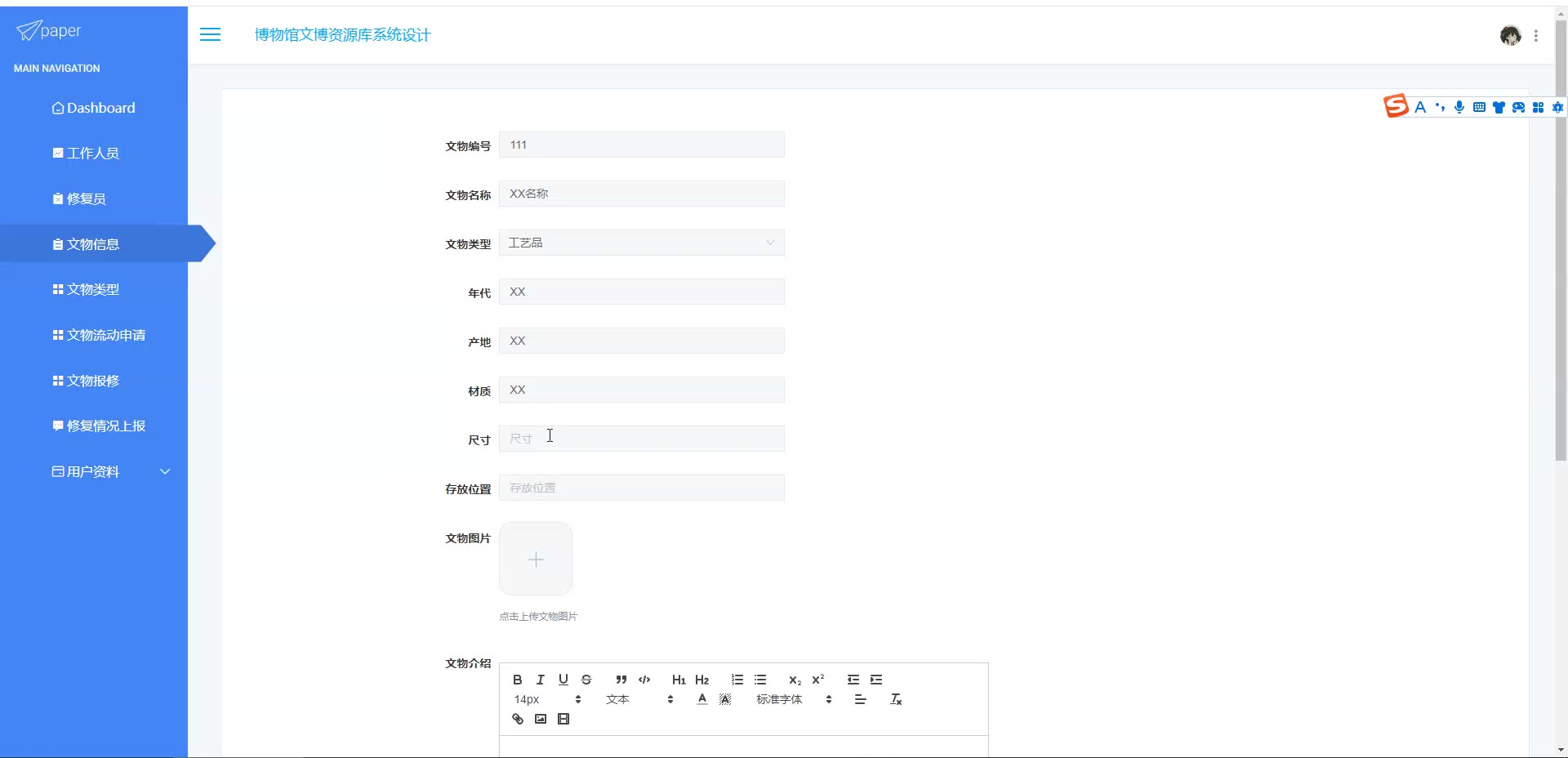Apply subscript formatting
Viewport: 1568px width, 758px height.
(795, 680)
